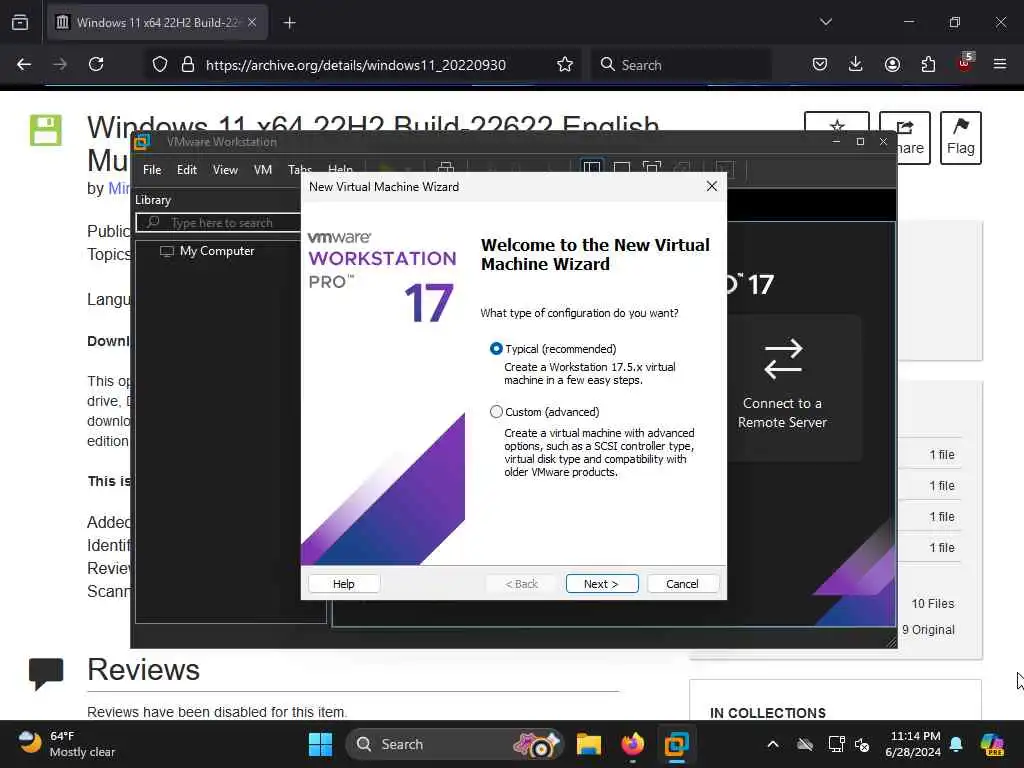Viewport: 1024px width, 768px height.
Task: Go back in Firefox browser
Action: 24,65
